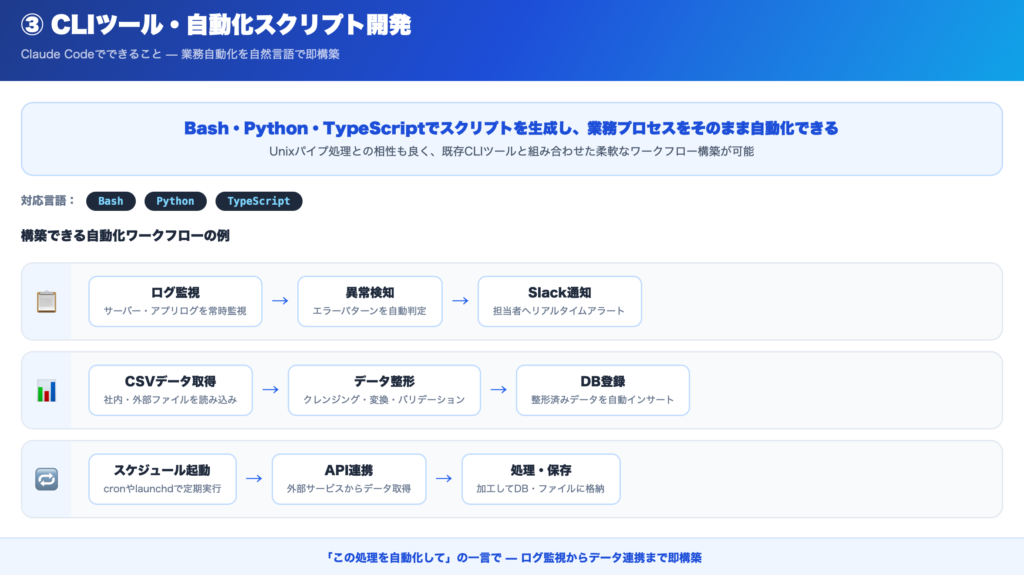Click the loop arrows icon in the schedule row
Screen dimensions: 1024x575
pos(46,479)
